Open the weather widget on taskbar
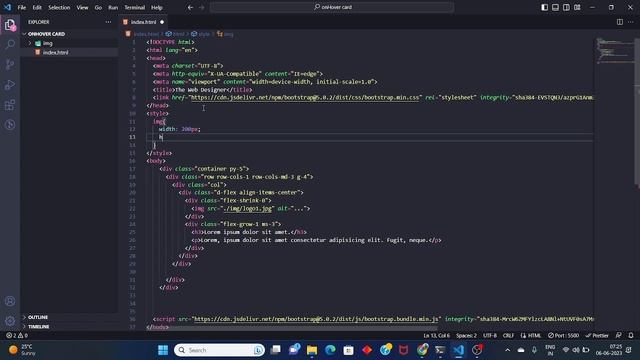Screen dimensions: 640x360 point(22,350)
